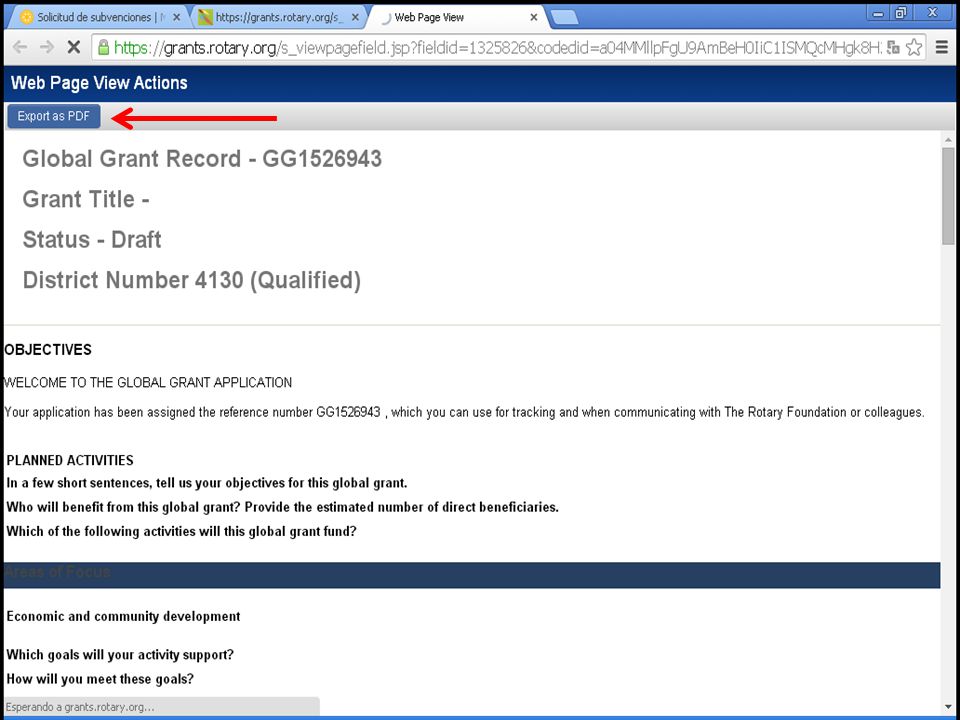Click the grants.rotary.org tab favicon
Screen dimensions: 960x720
click(205, 18)
